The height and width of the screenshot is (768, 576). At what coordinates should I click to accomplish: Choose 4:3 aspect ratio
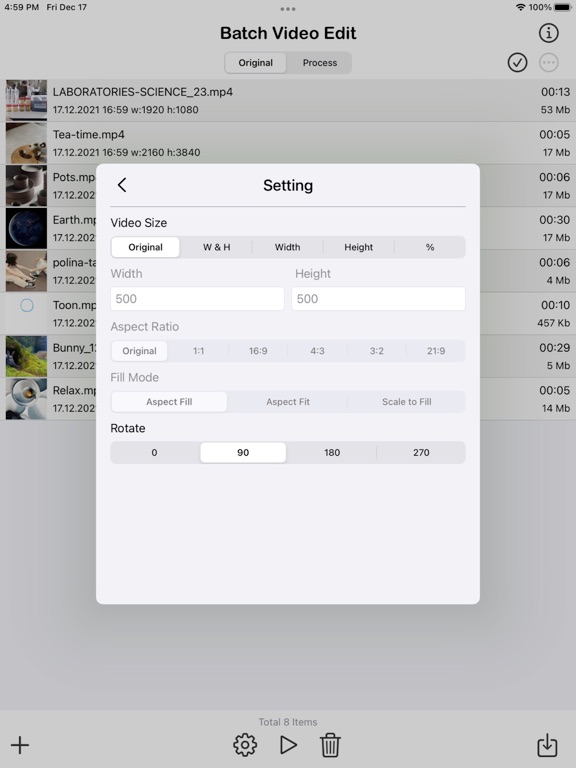click(x=317, y=351)
